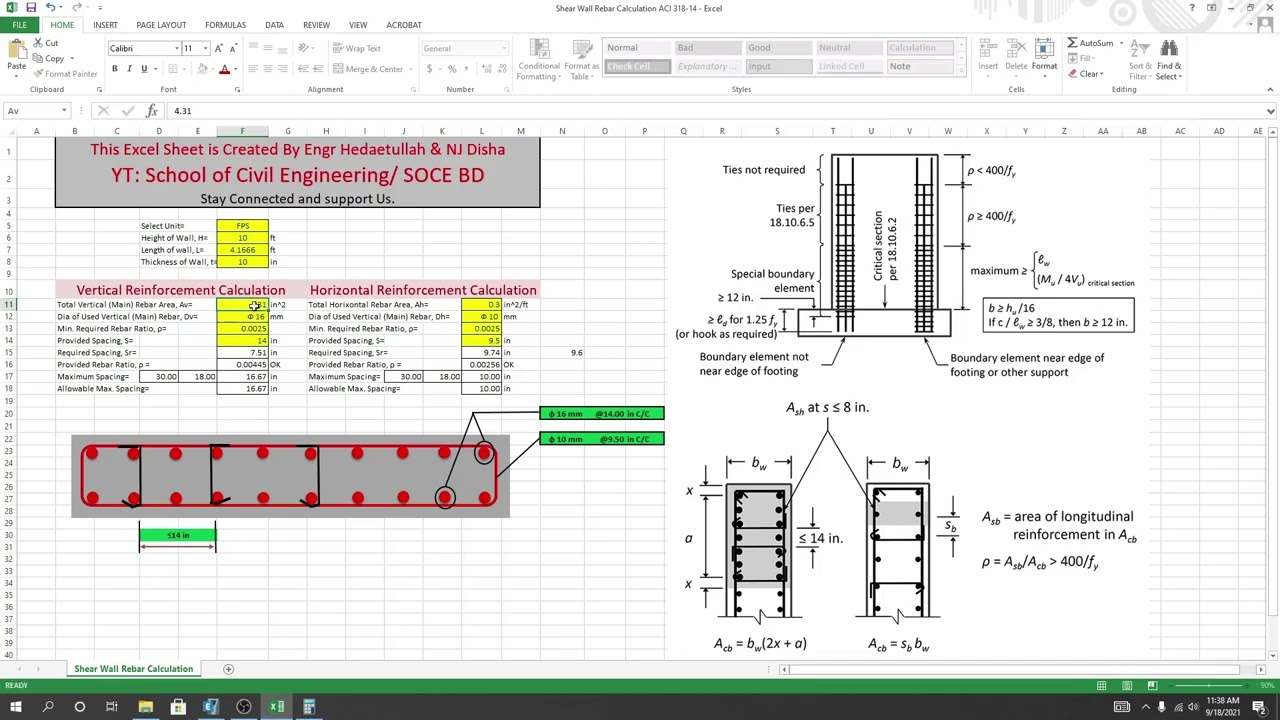Apply font color to selection
The width and height of the screenshot is (1280, 720).
pyautogui.click(x=224, y=69)
